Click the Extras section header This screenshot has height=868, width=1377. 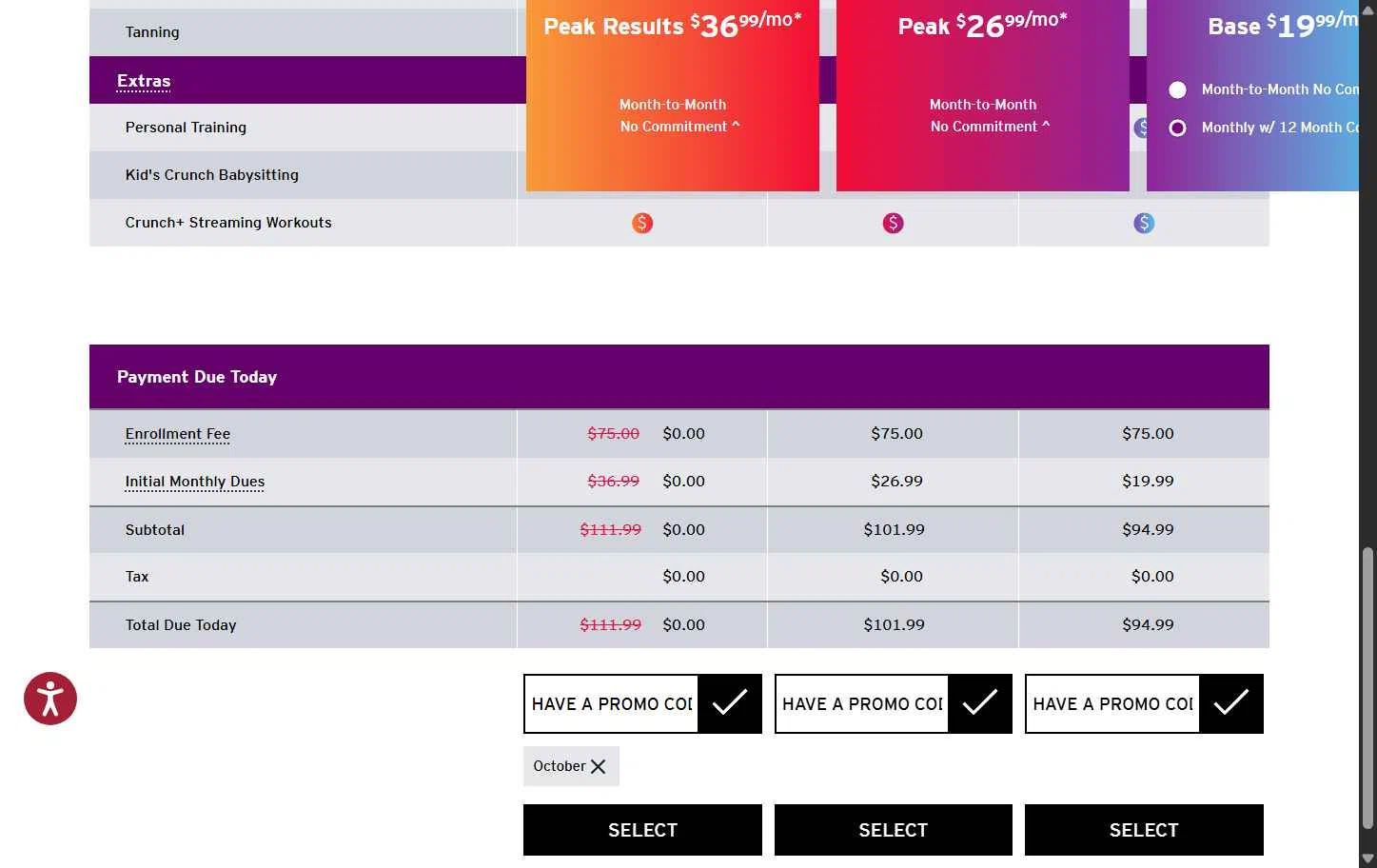pos(144,81)
